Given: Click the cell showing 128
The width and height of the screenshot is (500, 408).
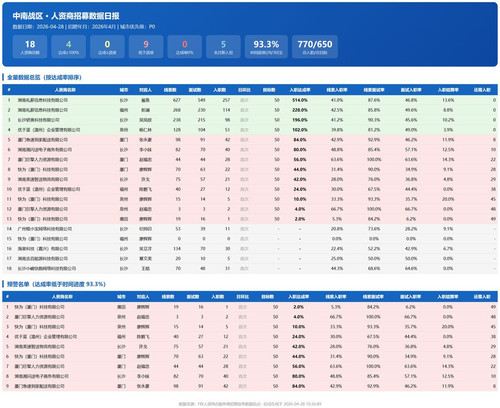Looking at the screenshot, I should pos(177,130).
